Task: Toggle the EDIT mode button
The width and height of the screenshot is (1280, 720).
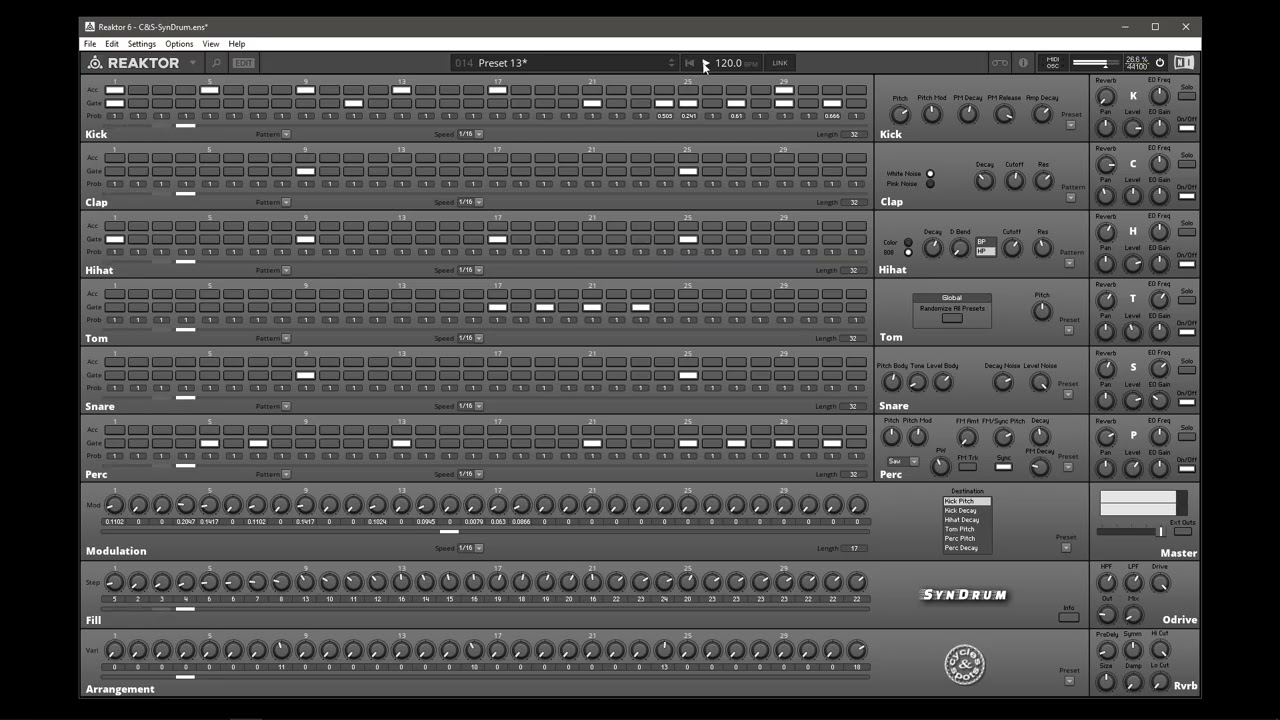Action: tap(244, 63)
